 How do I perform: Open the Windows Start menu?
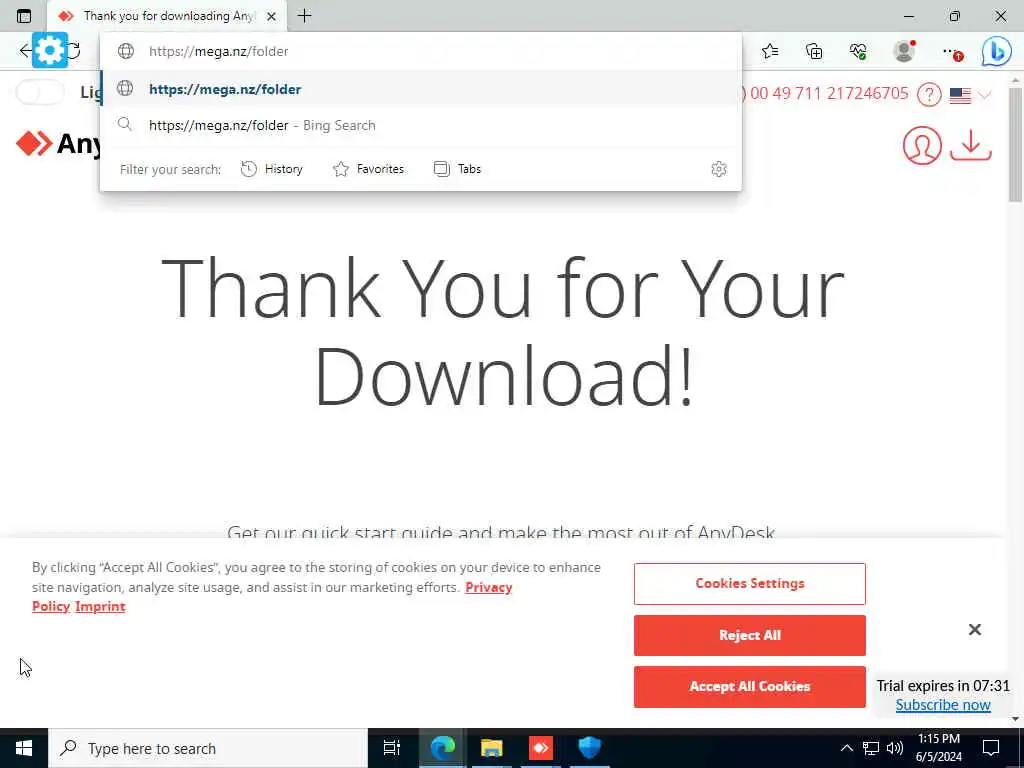[x=24, y=748]
